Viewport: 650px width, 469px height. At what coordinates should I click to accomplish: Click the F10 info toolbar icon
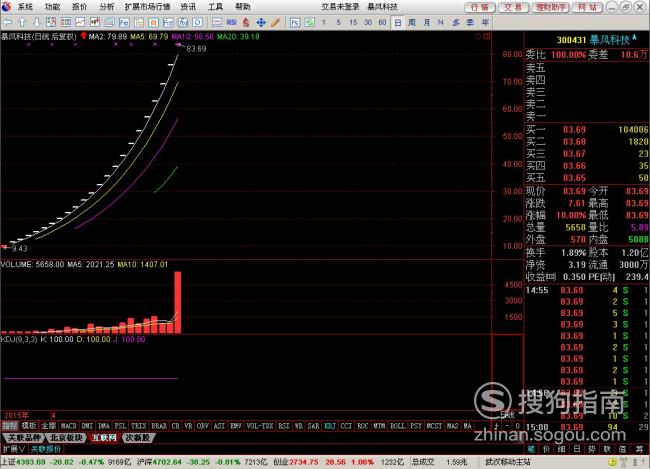coord(124,22)
